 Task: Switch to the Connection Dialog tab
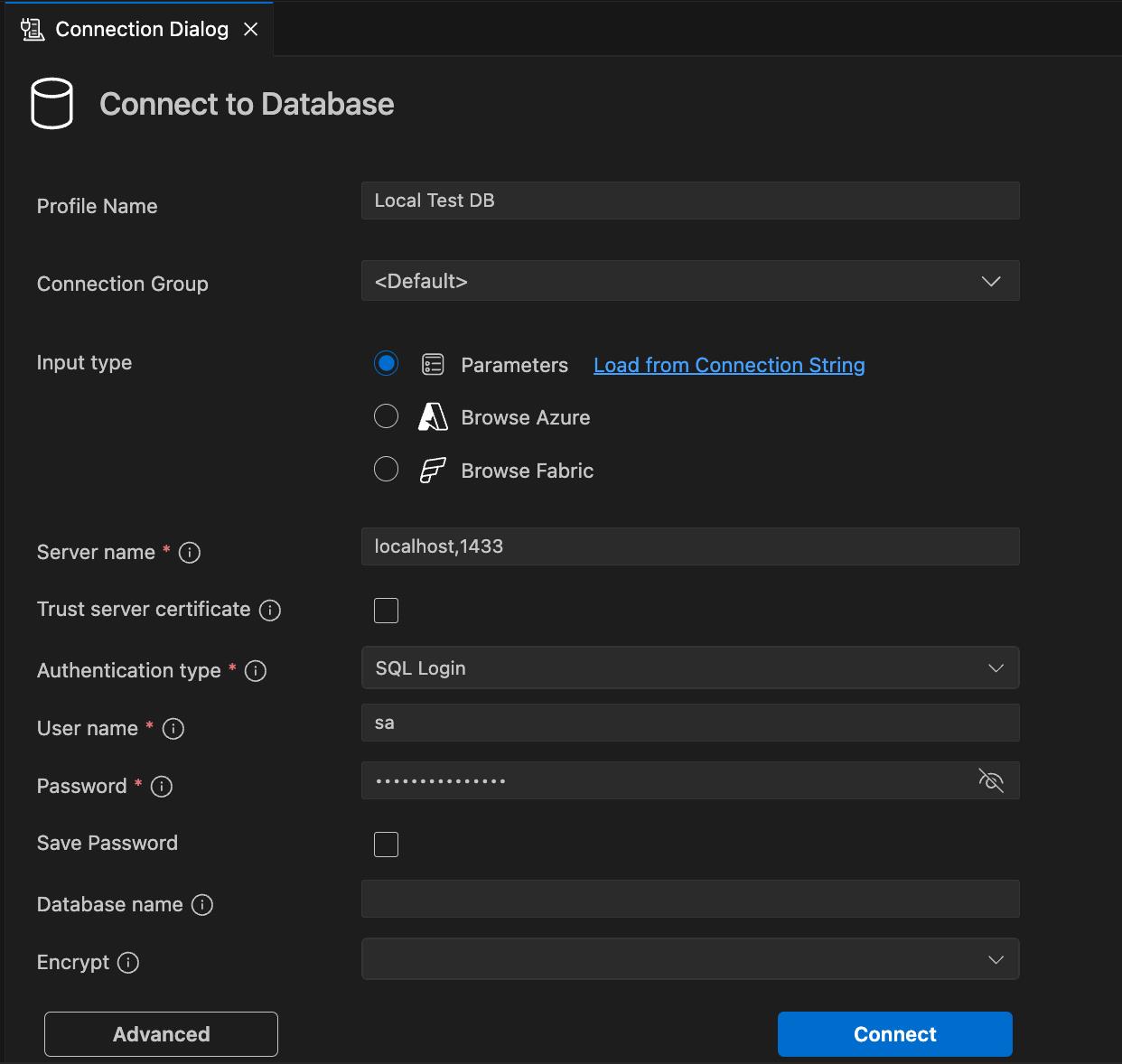[x=141, y=29]
